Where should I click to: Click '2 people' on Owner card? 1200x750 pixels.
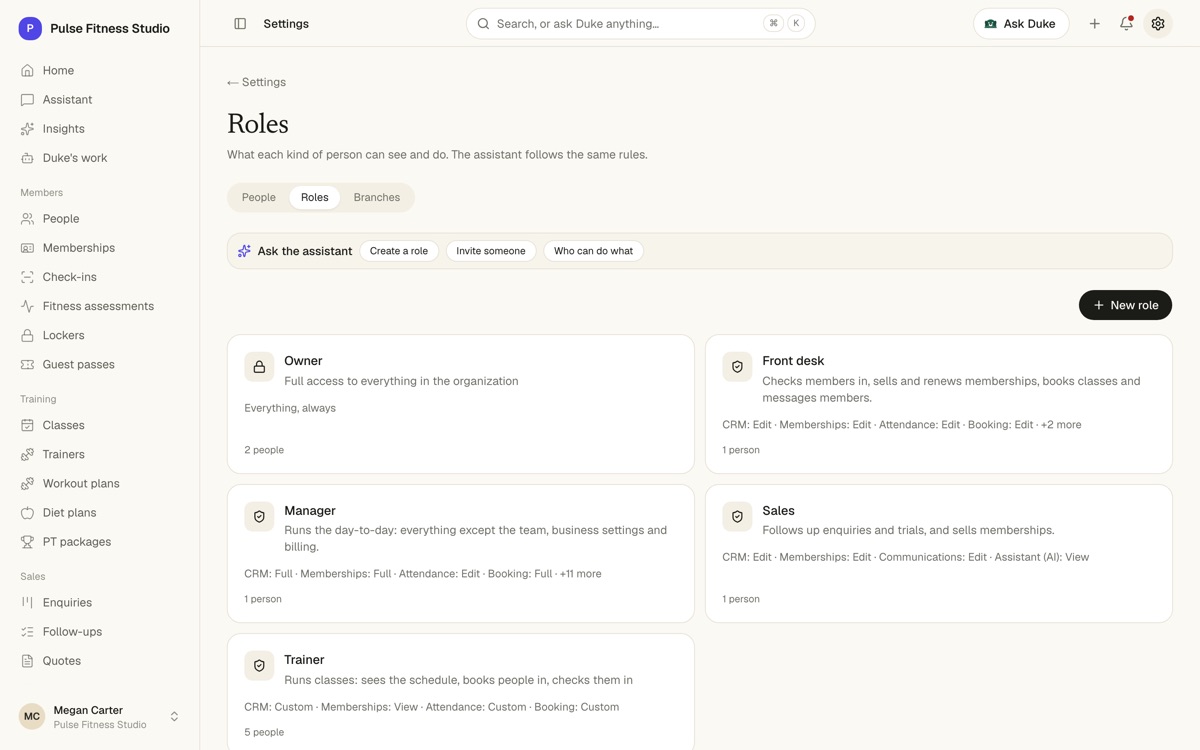[264, 450]
